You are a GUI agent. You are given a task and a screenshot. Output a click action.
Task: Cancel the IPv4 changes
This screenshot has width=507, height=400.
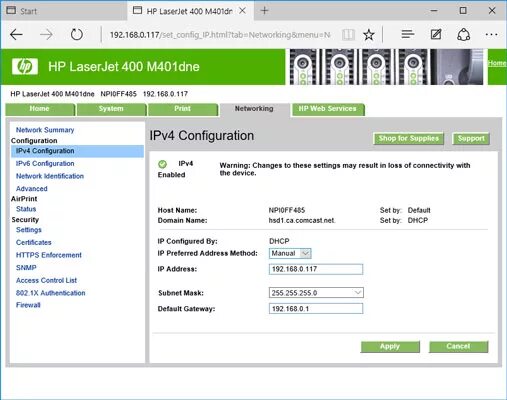point(458,347)
